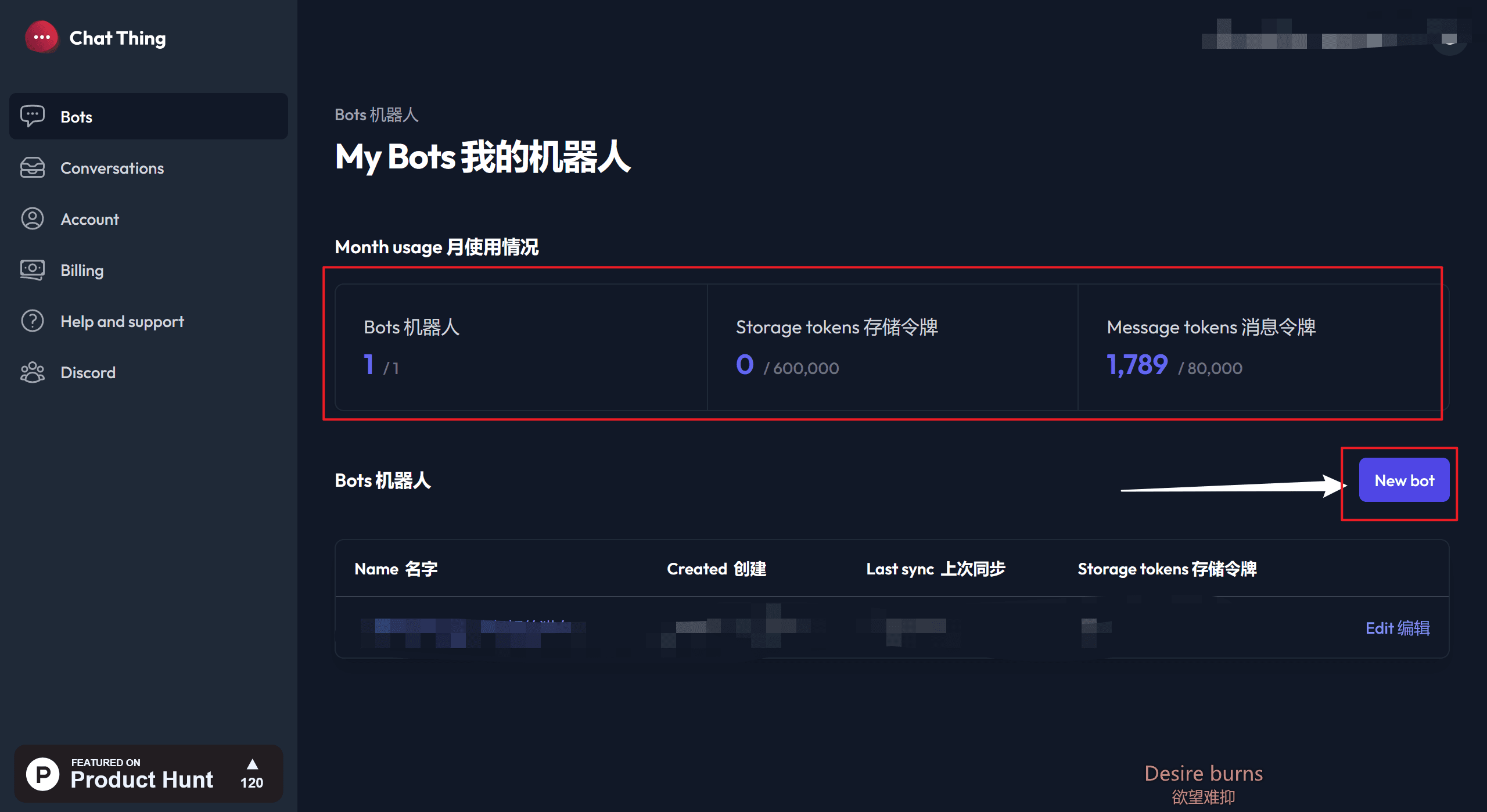Click the Help question mark icon
Viewport: 1487px width, 812px height.
tap(33, 321)
